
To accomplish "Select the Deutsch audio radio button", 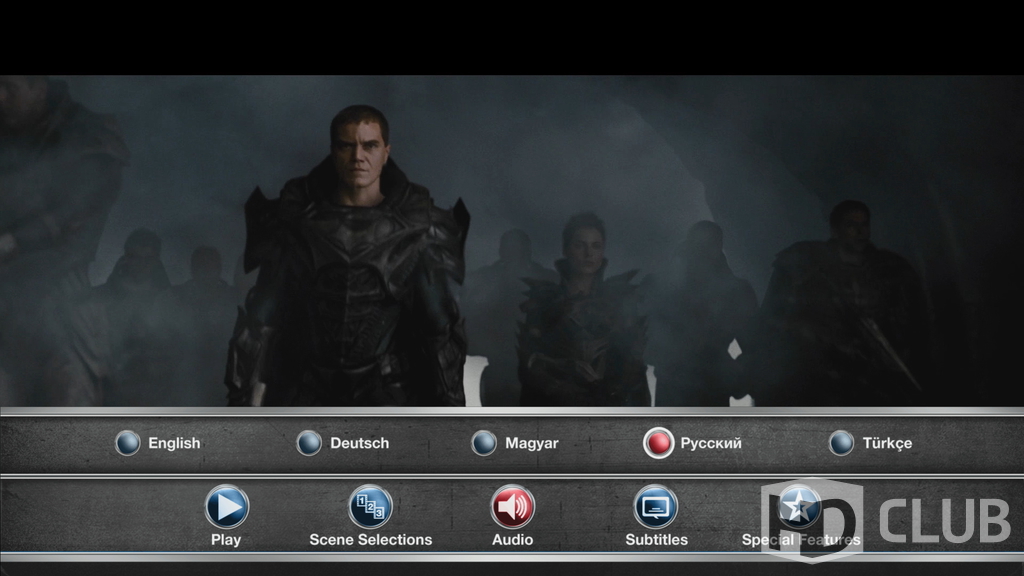I will click(309, 443).
